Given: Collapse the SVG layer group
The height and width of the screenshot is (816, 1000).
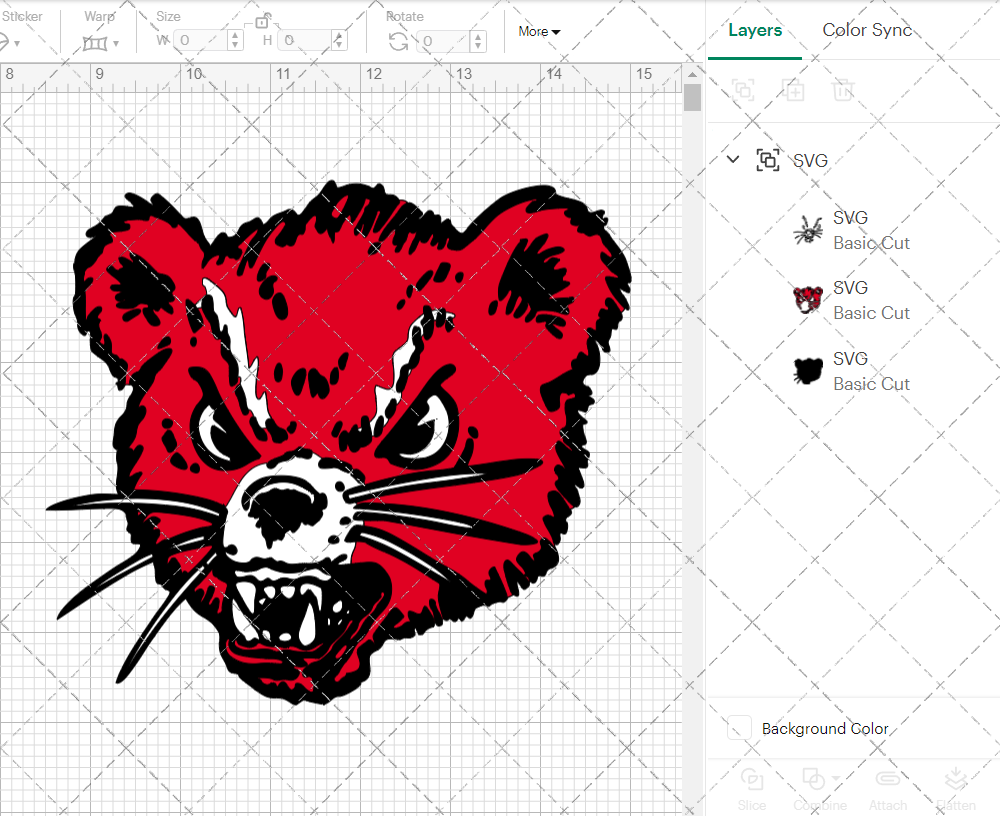Looking at the screenshot, I should click(x=732, y=159).
